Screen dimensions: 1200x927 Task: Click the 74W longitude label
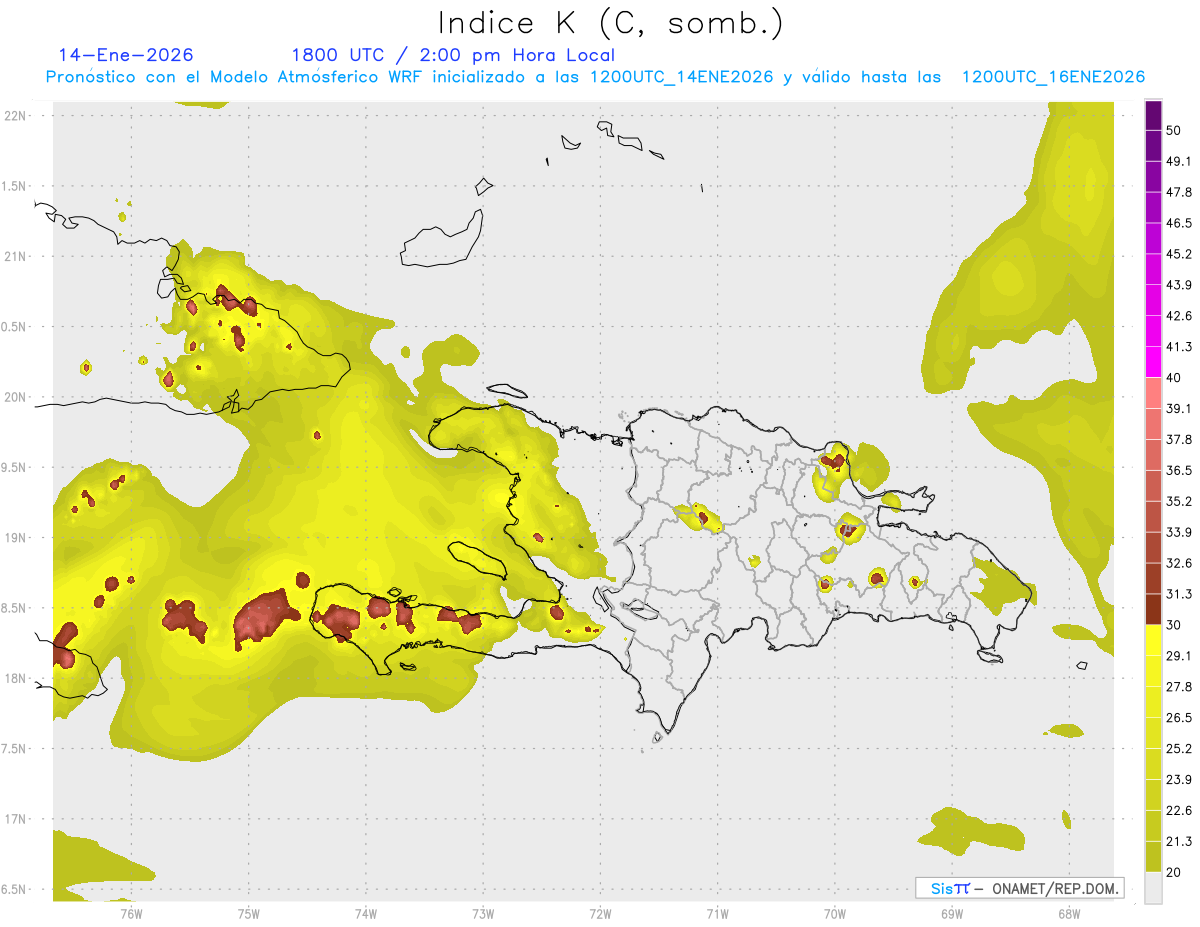click(365, 914)
